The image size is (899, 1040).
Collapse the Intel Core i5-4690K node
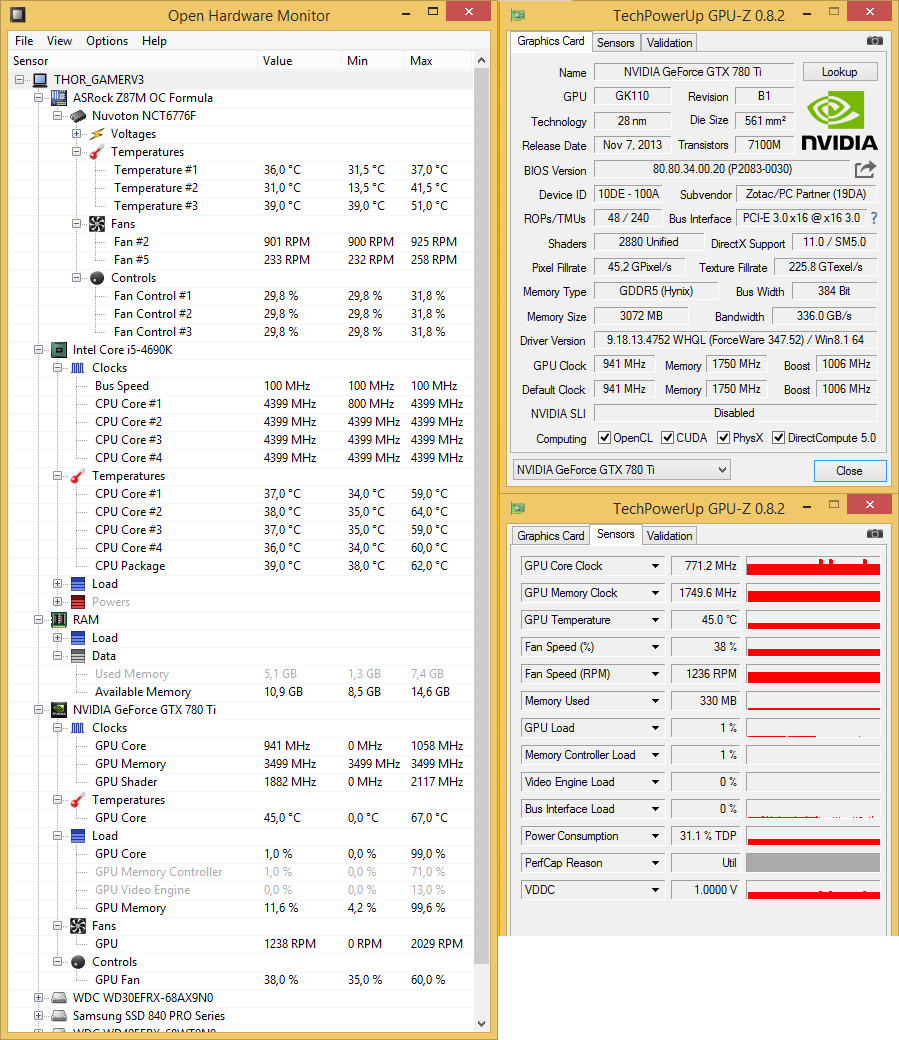coord(38,350)
